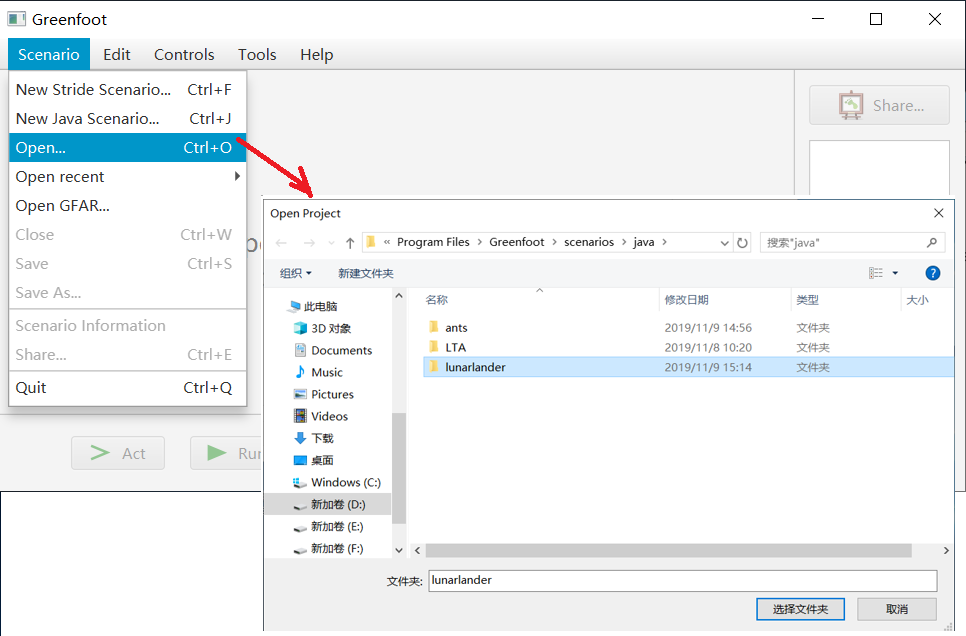Click the help question mark icon in dialog

pyautogui.click(x=932, y=273)
